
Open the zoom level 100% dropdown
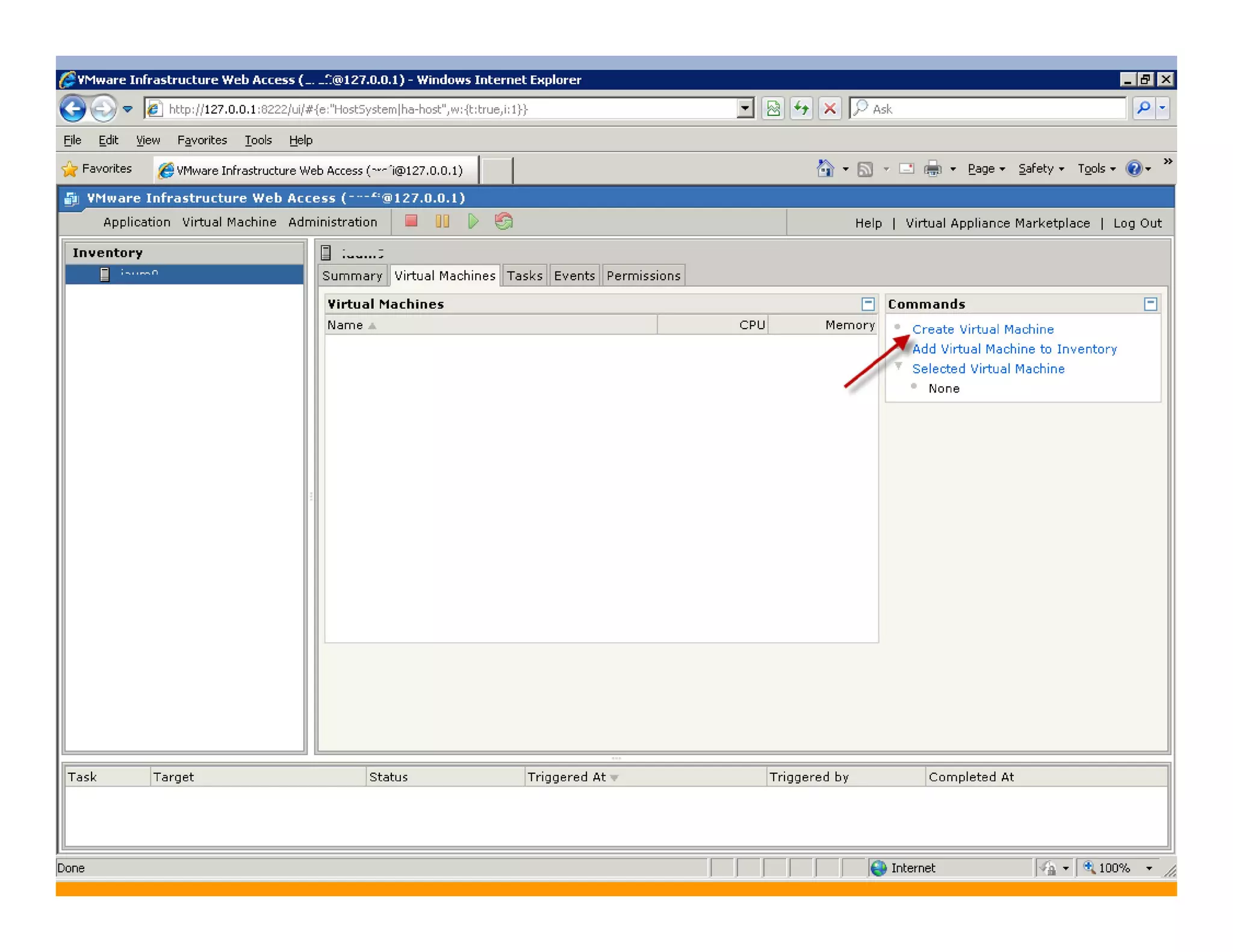tap(1148, 868)
